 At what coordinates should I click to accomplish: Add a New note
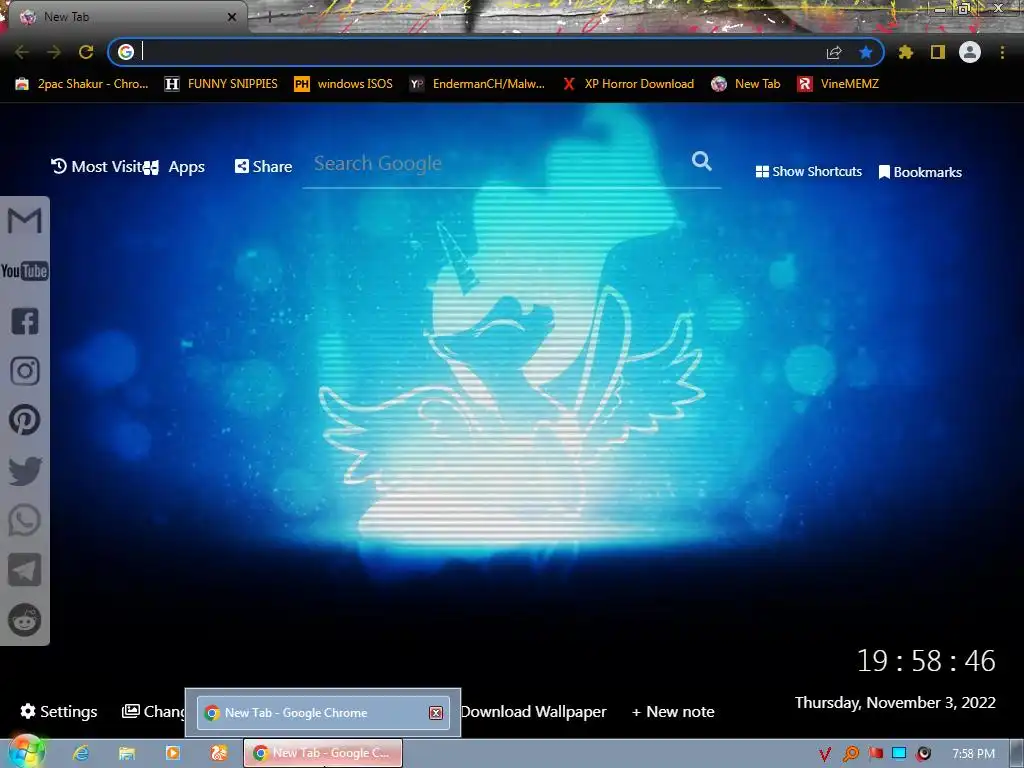673,711
